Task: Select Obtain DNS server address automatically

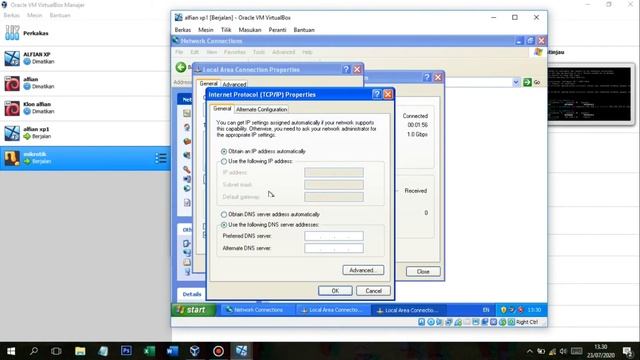Action: click(224, 214)
